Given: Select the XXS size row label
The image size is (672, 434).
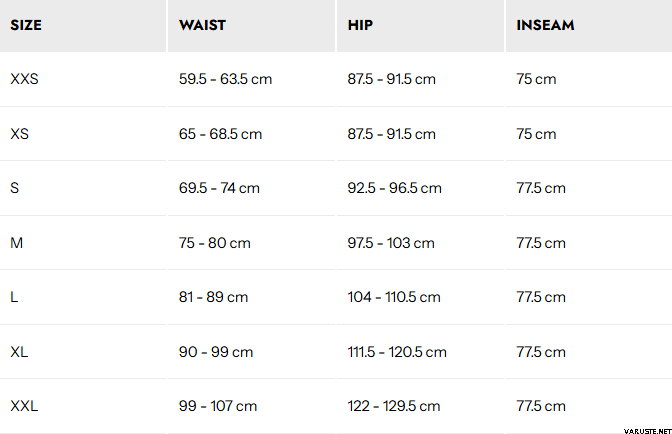Looking at the screenshot, I should (x=24, y=79).
